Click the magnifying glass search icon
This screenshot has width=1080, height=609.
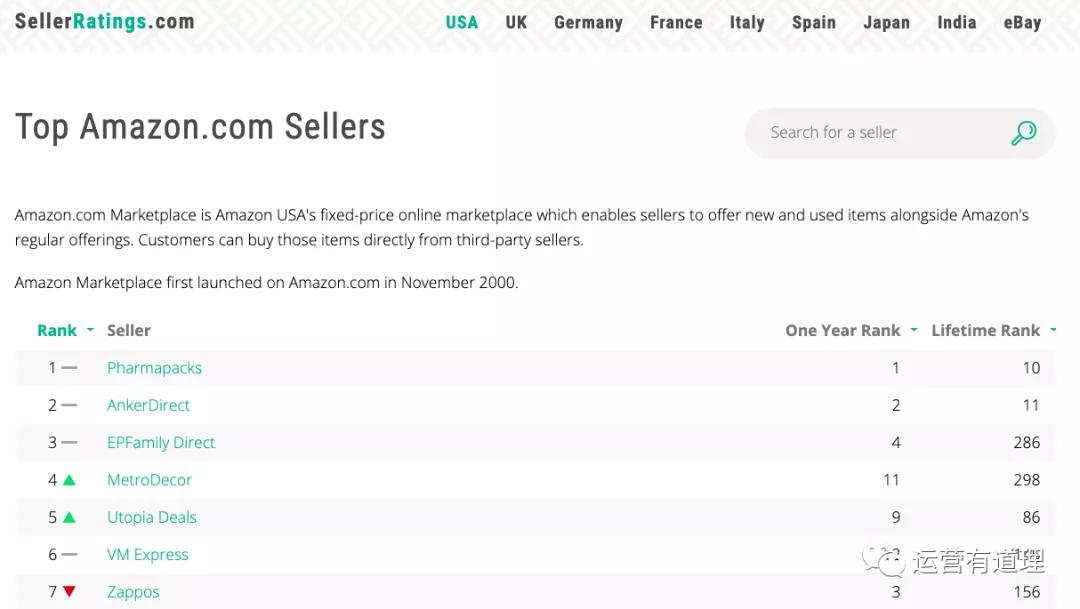pos(1023,133)
